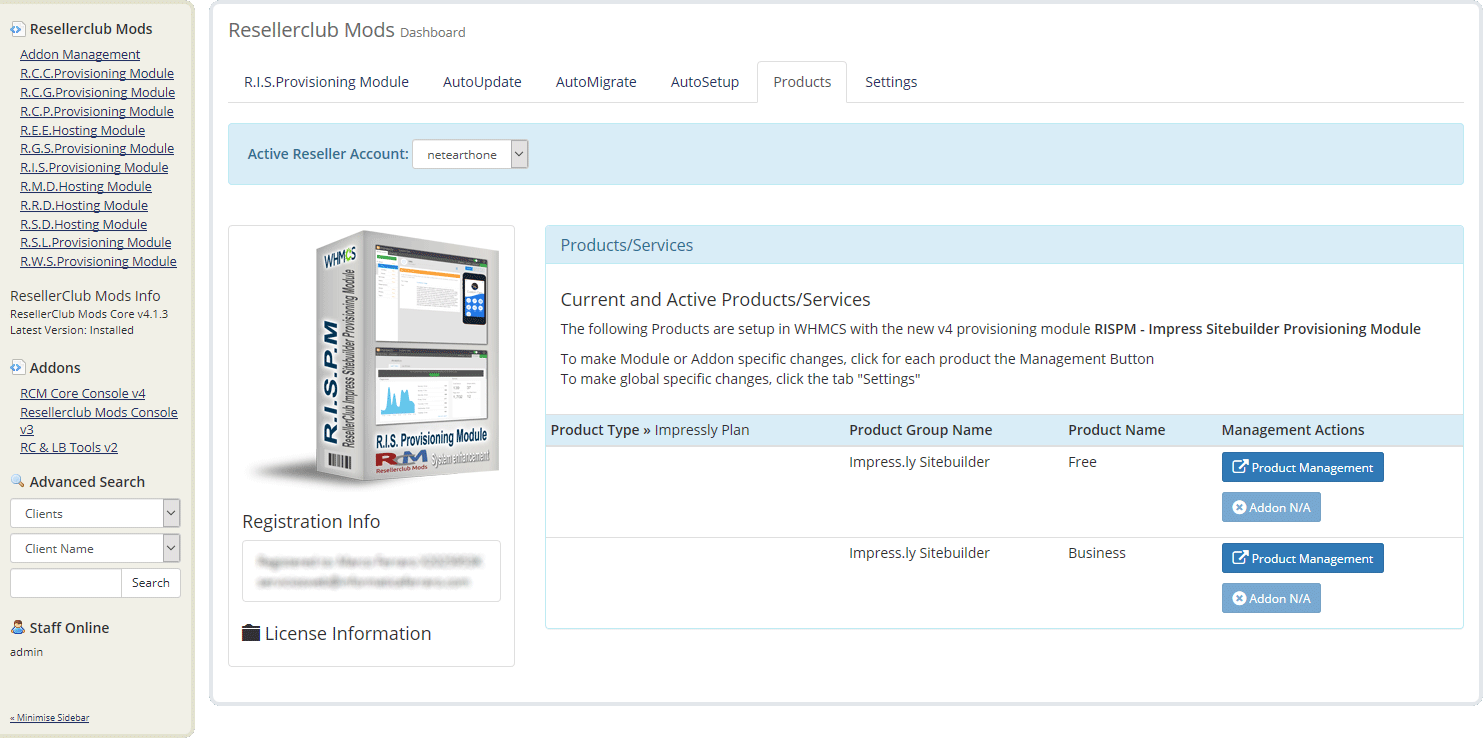Click the Search button in sidebar

pyautogui.click(x=151, y=583)
